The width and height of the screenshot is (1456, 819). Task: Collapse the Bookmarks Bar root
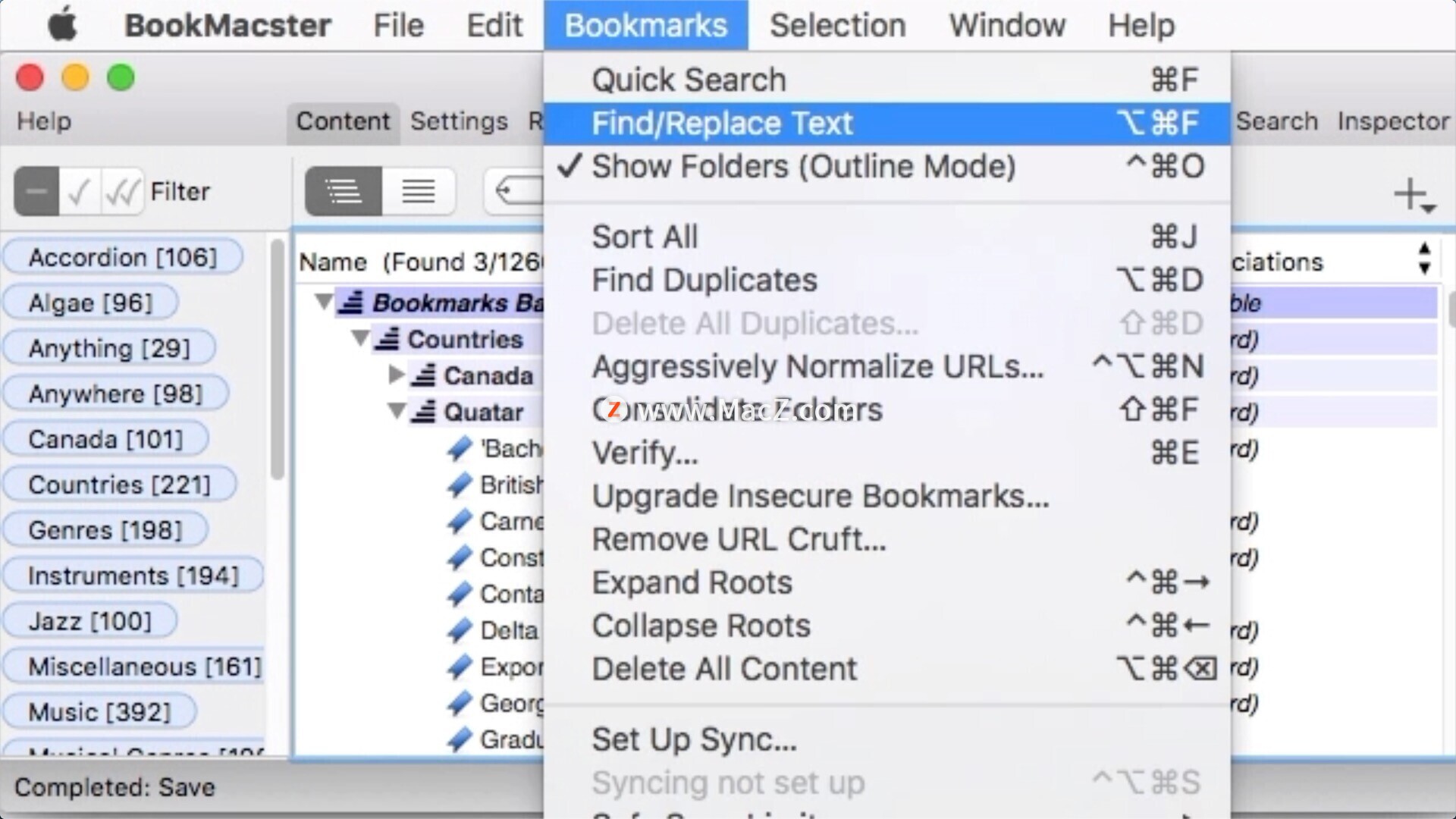324,302
